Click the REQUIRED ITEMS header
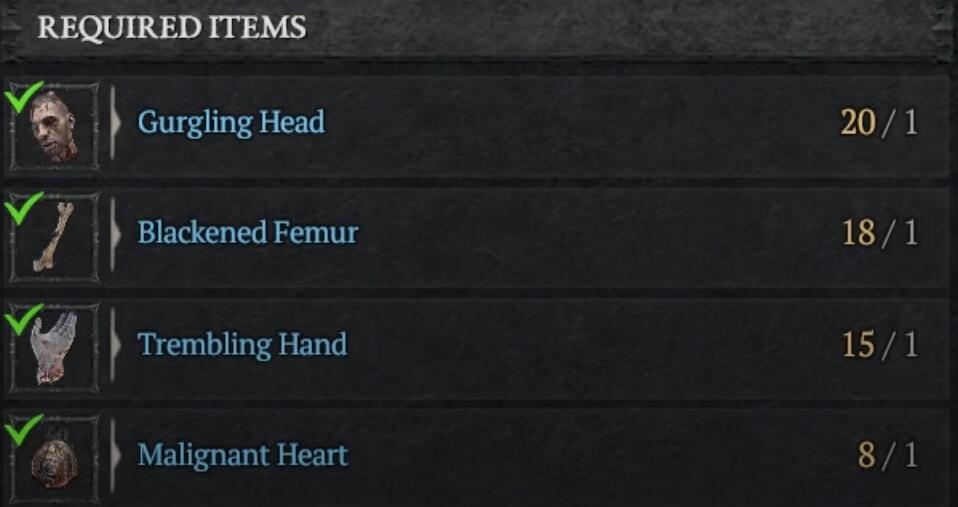 172,28
